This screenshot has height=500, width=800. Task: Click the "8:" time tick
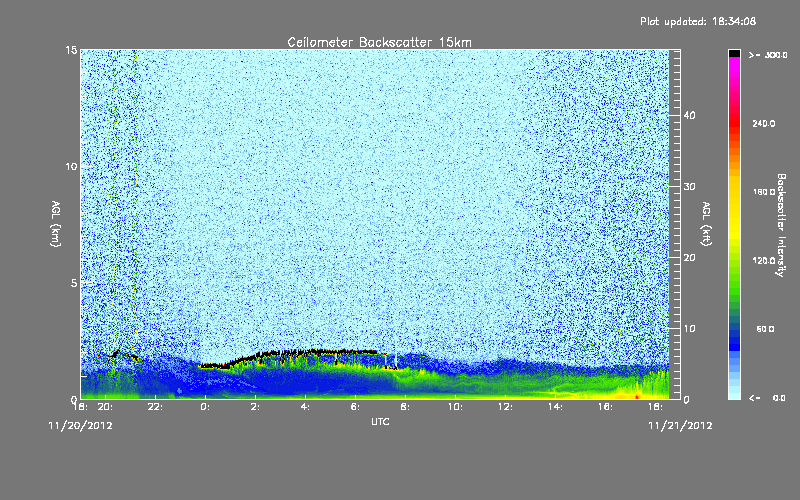405,407
